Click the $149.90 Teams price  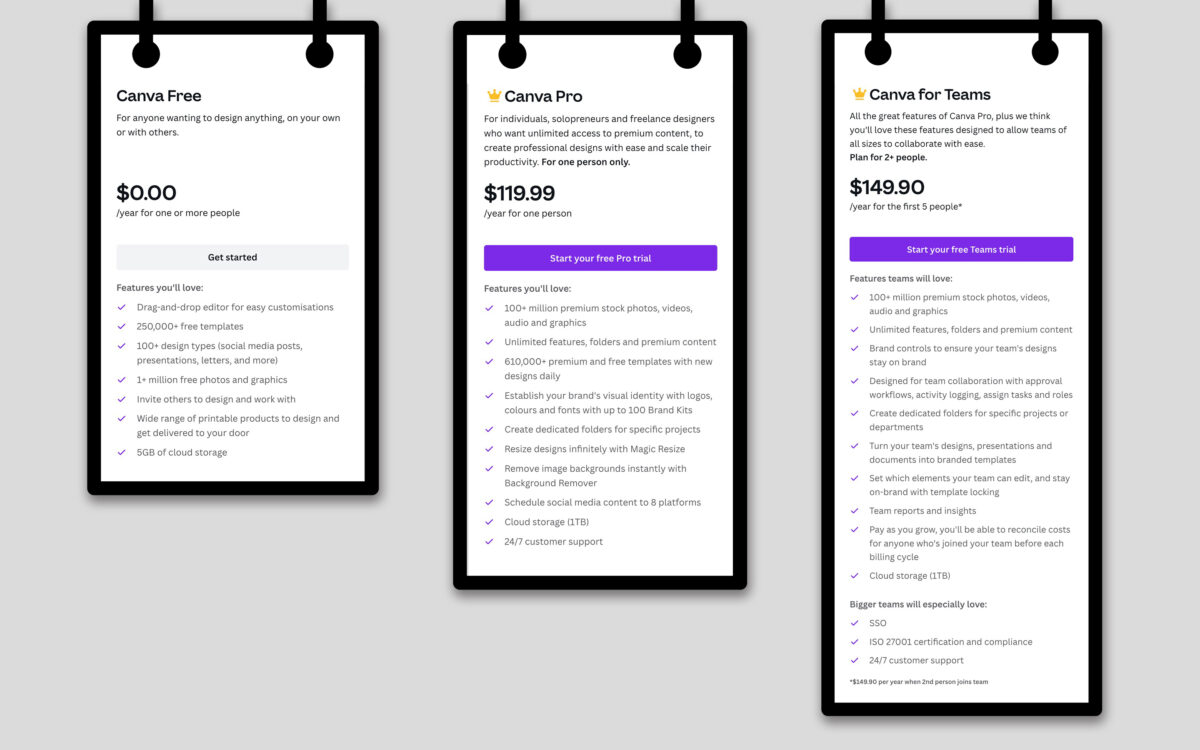[887, 187]
